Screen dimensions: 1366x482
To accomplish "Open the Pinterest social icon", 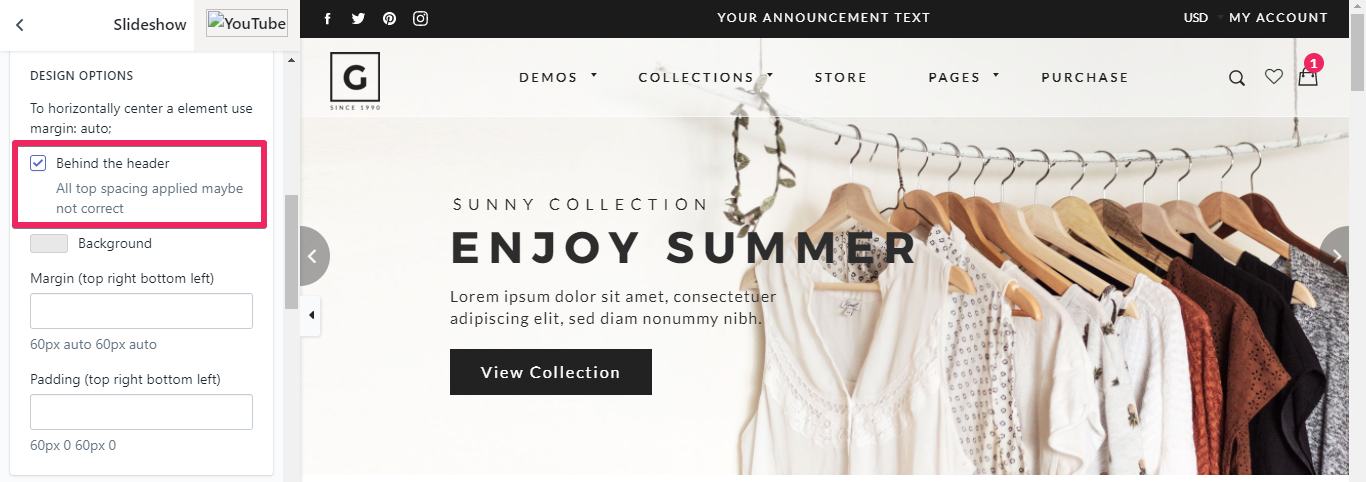I will (389, 18).
